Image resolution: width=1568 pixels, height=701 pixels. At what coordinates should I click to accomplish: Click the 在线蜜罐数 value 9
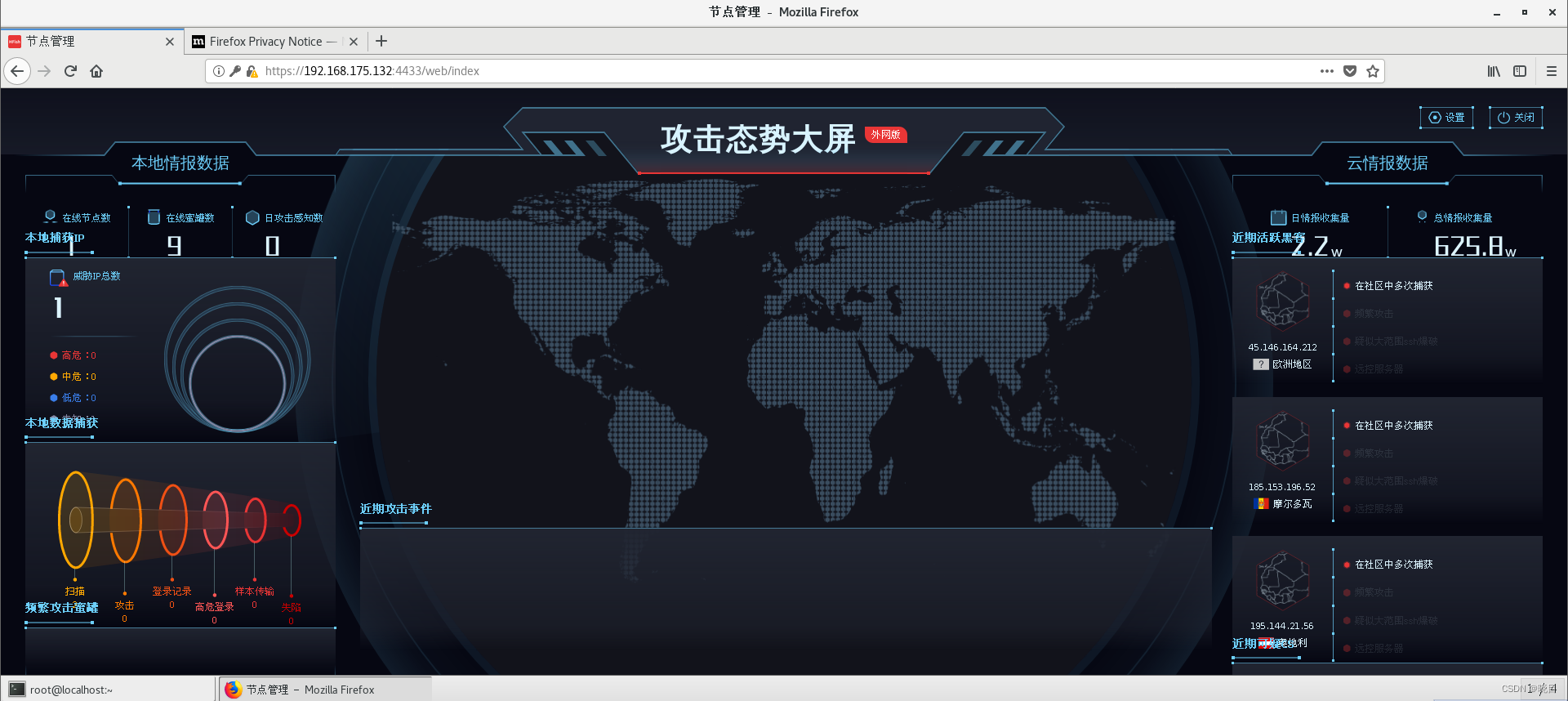coord(174,246)
